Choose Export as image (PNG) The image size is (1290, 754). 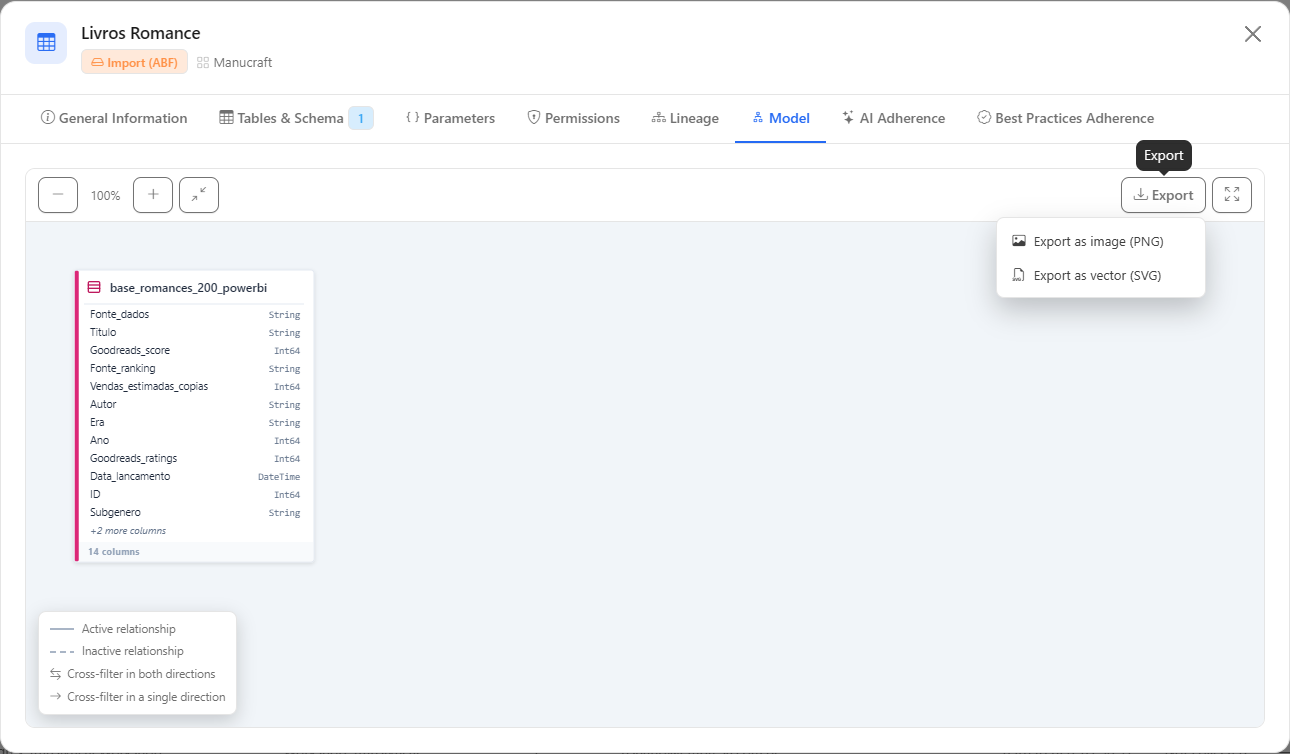coord(1101,241)
